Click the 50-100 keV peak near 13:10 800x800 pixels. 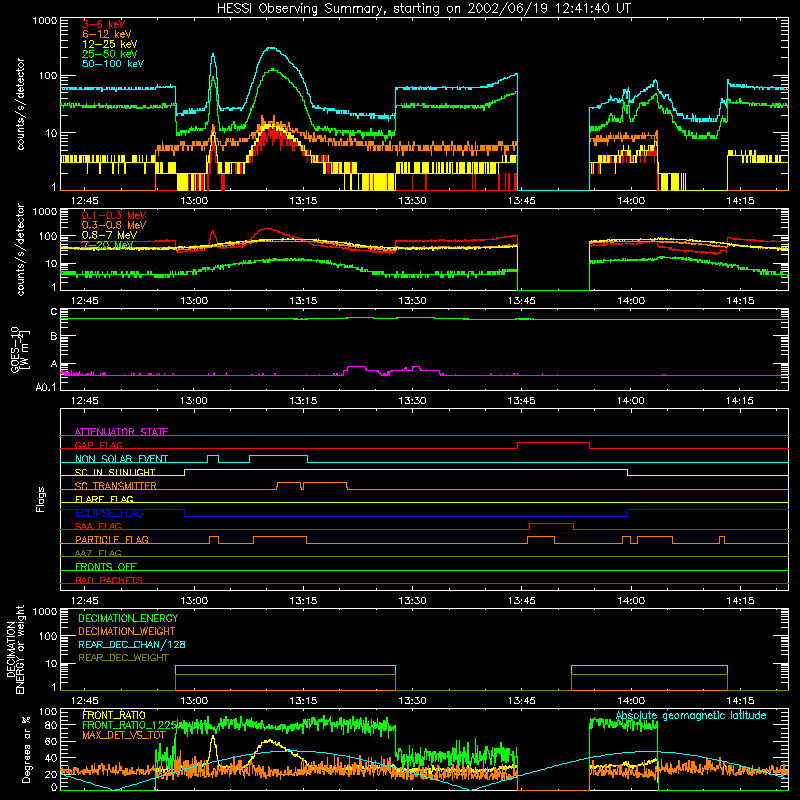[271, 48]
